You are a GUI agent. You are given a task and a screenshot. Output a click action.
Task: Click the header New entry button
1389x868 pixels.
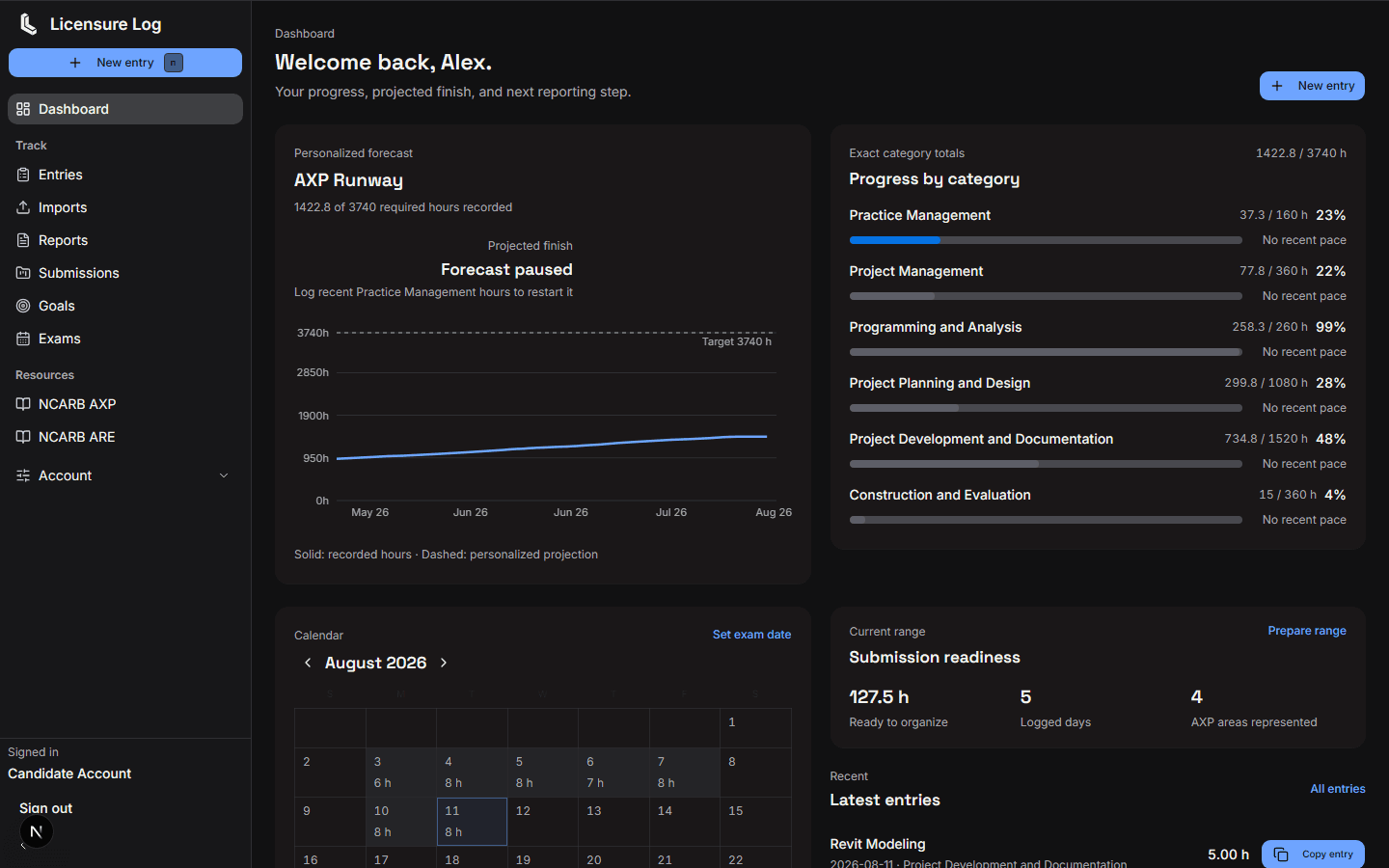(x=1312, y=86)
